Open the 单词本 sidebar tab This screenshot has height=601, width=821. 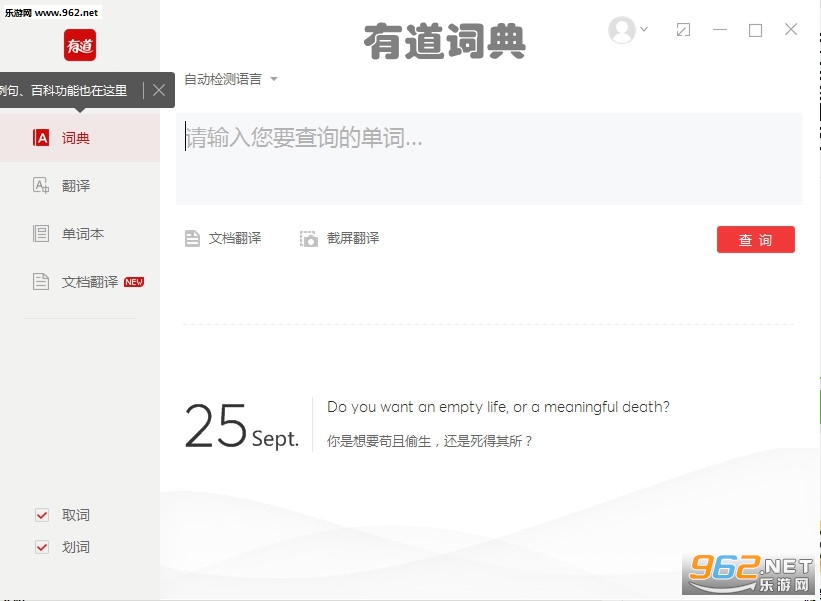80,233
